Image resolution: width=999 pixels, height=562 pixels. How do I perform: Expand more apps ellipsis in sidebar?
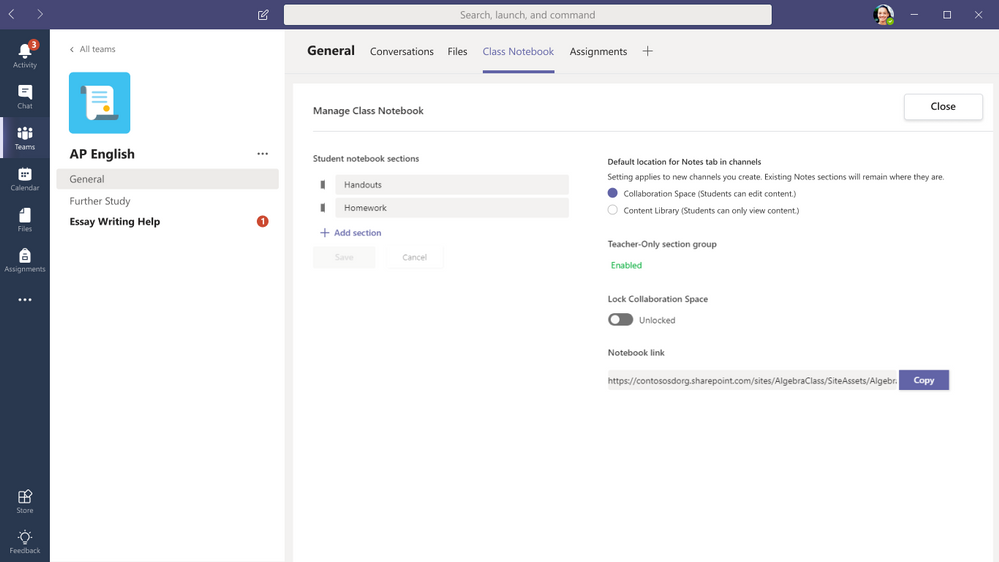[25, 300]
